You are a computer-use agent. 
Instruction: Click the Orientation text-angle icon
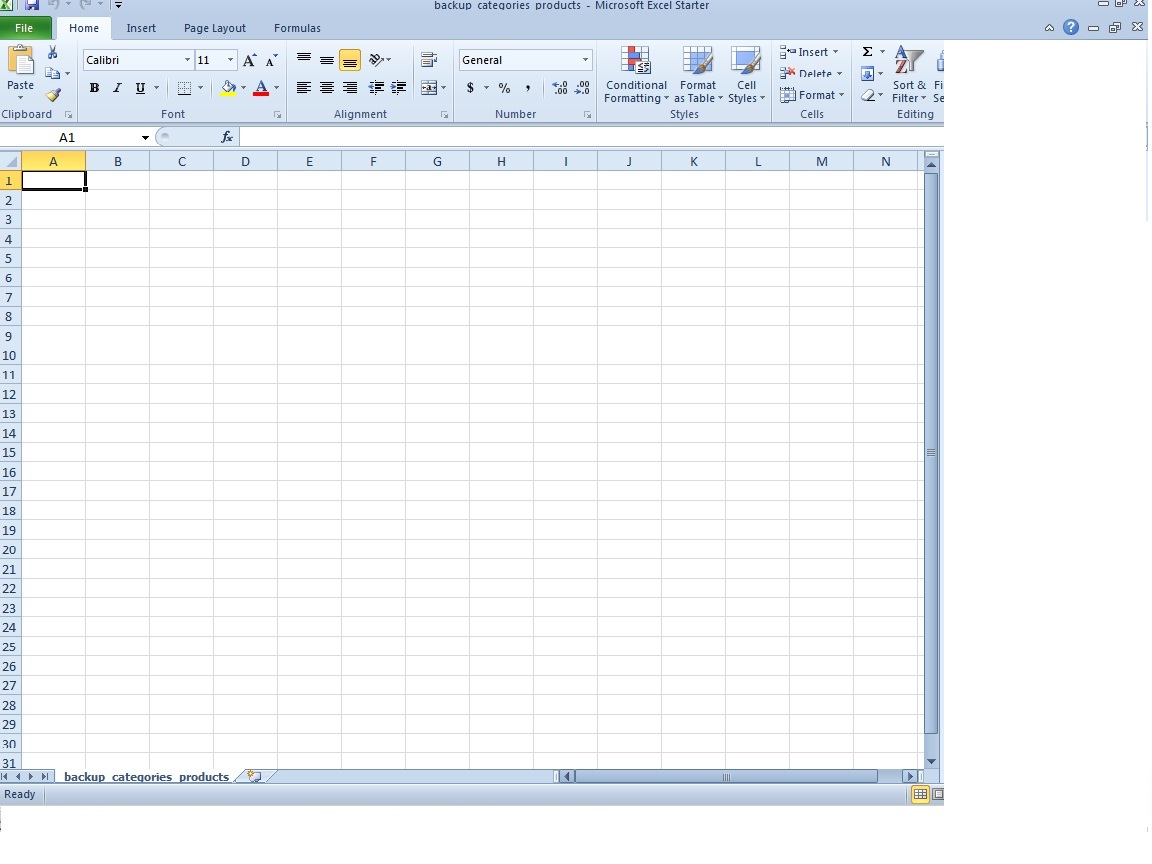pyautogui.click(x=377, y=60)
